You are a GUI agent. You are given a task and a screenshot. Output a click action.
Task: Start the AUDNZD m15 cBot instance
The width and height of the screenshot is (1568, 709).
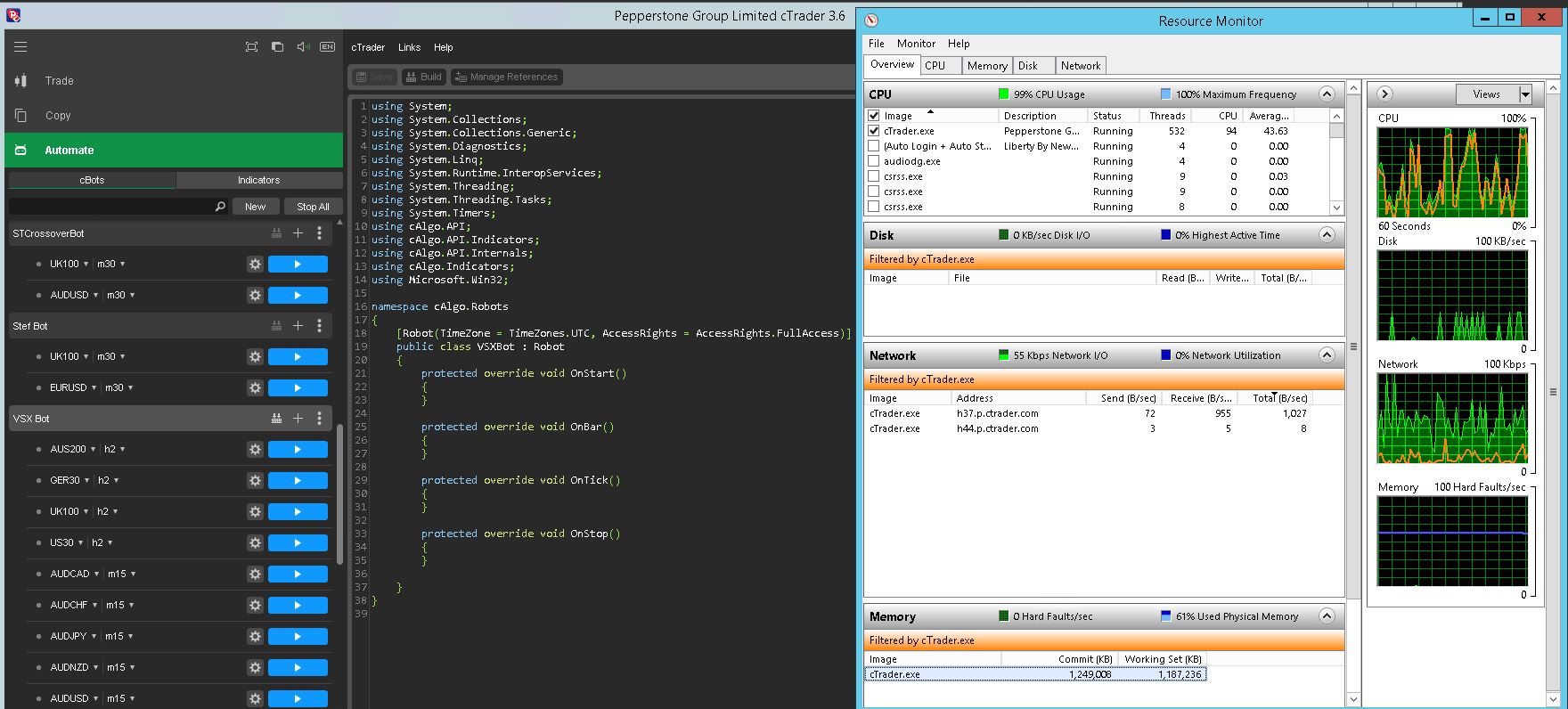coord(298,668)
